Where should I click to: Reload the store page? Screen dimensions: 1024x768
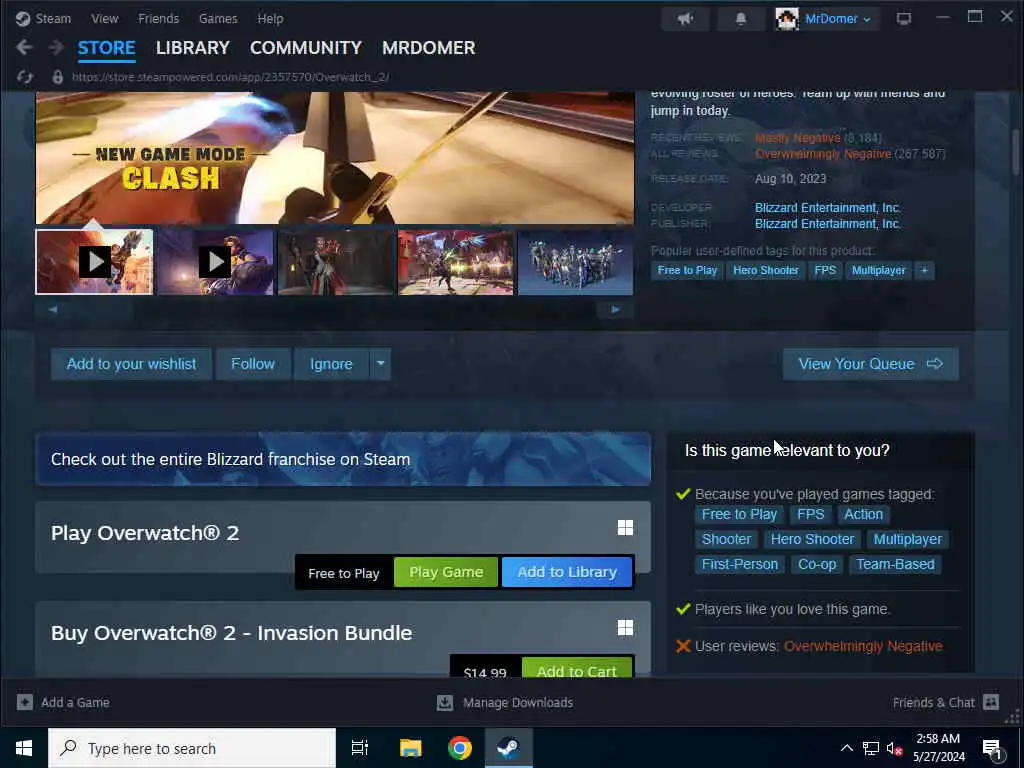pyautogui.click(x=25, y=77)
